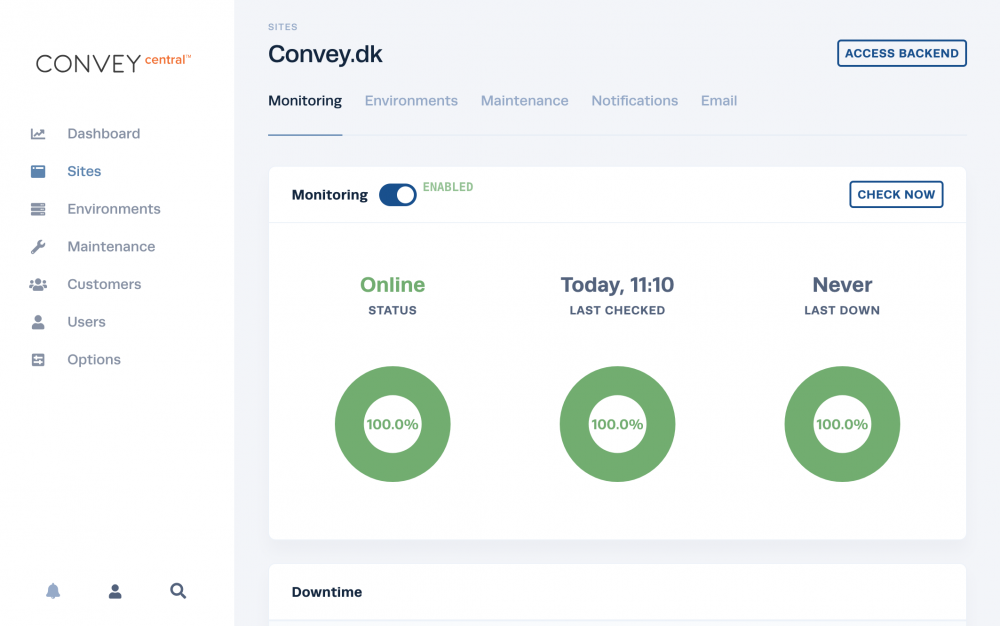Image resolution: width=1000 pixels, height=626 pixels.
Task: Open Maintenance from the sidebar menu
Action: [112, 247]
